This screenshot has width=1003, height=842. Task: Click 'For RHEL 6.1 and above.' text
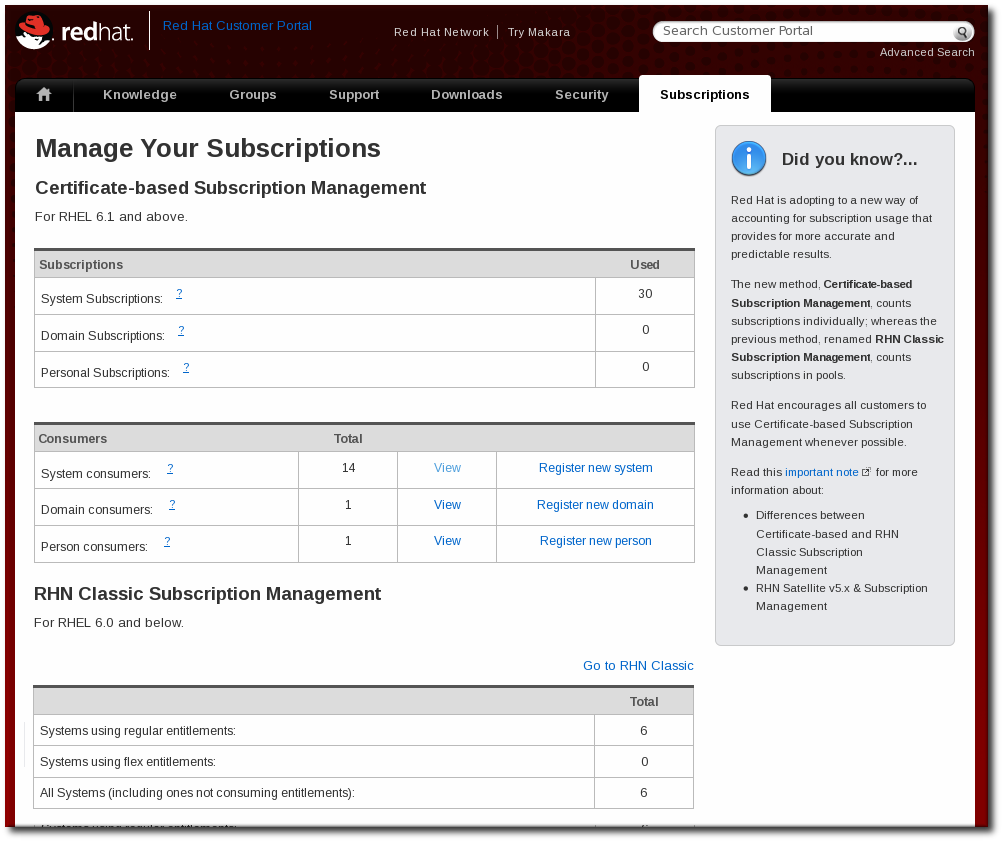pyautogui.click(x=111, y=217)
